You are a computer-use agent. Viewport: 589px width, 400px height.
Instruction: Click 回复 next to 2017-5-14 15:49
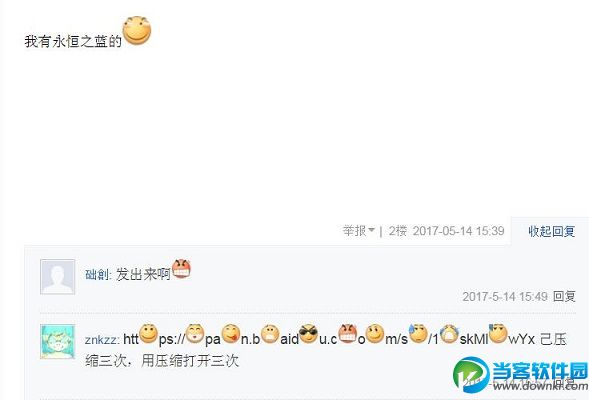tap(564, 296)
